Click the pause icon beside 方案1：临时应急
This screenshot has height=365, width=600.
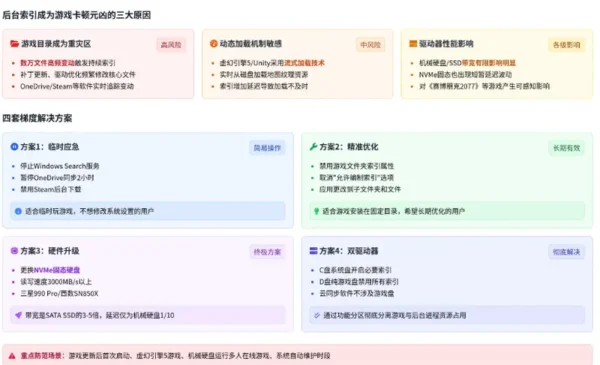tap(14, 147)
